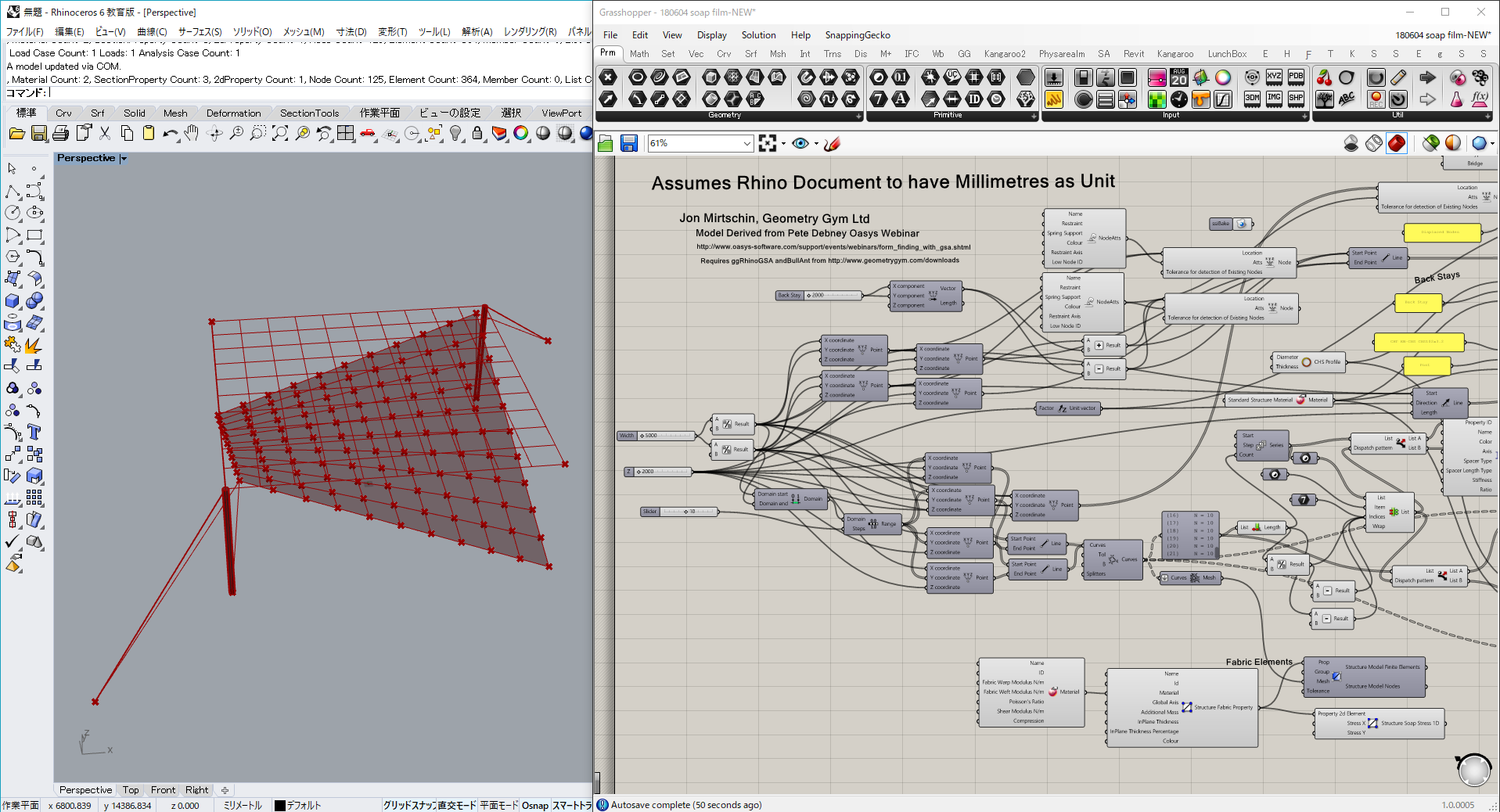Click ミリメートル units in Rhino status bar
The height and width of the screenshot is (812, 1500).
243,805
